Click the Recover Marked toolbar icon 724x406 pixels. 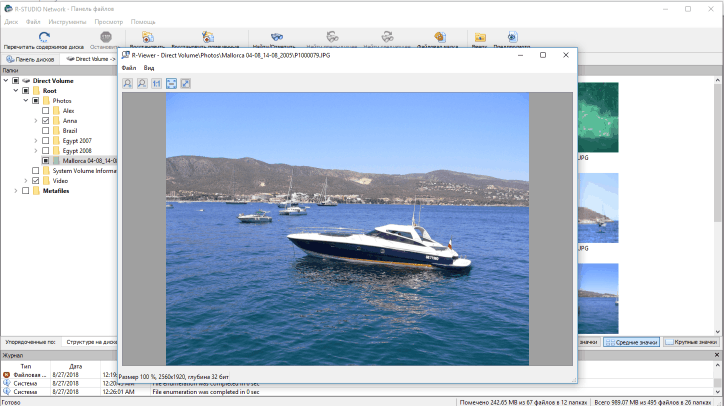point(207,37)
